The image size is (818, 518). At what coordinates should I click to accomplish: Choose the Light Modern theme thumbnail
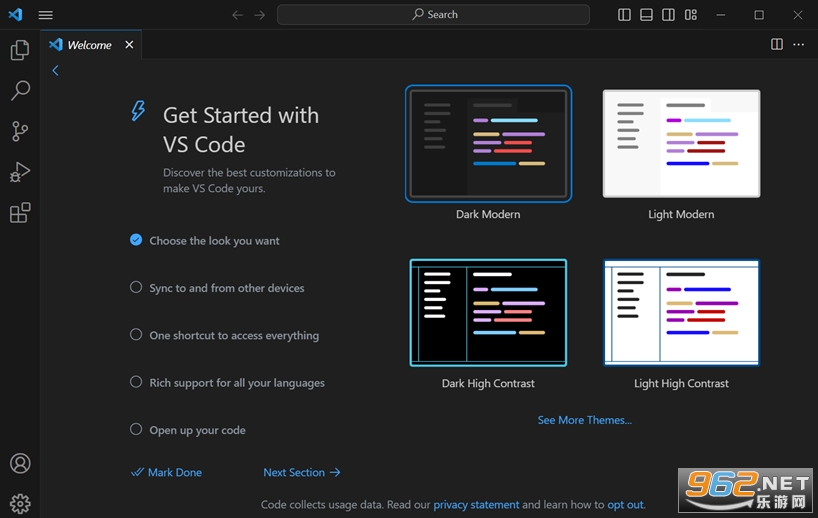tap(681, 143)
